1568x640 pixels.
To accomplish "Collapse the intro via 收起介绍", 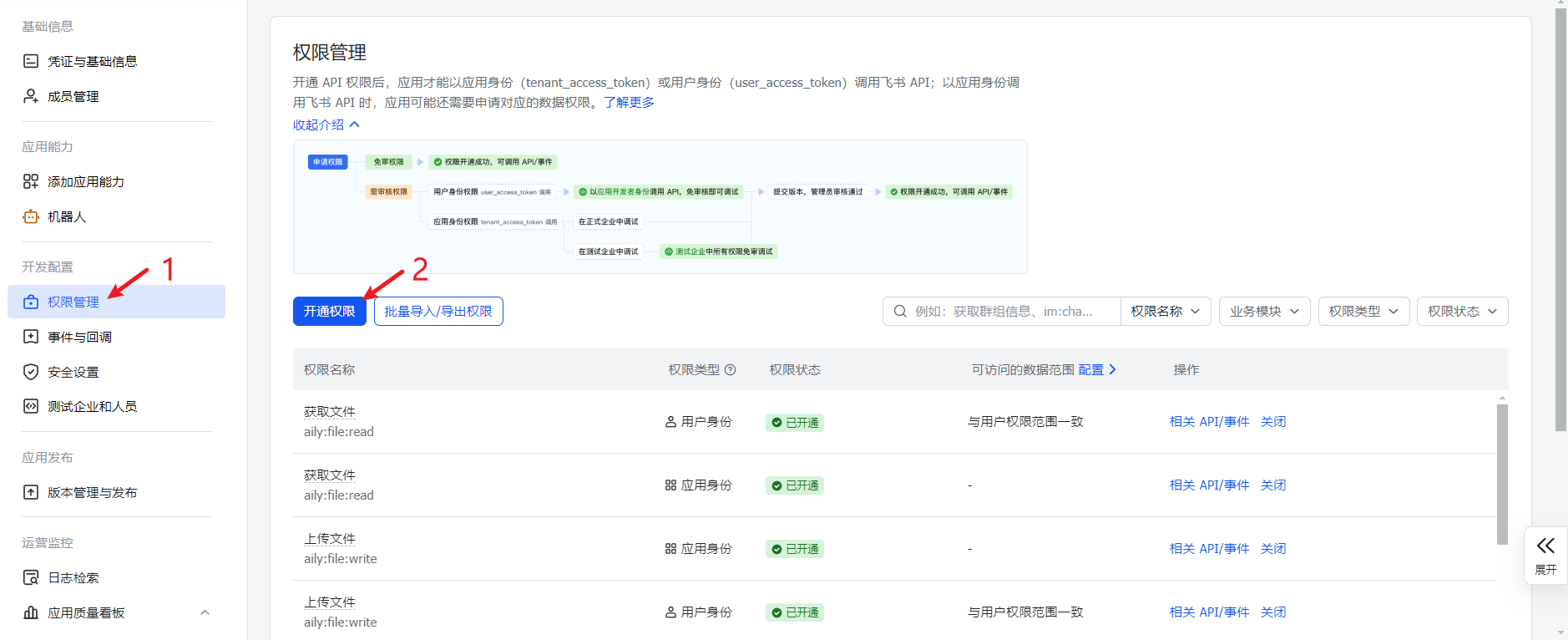I will click(x=326, y=124).
